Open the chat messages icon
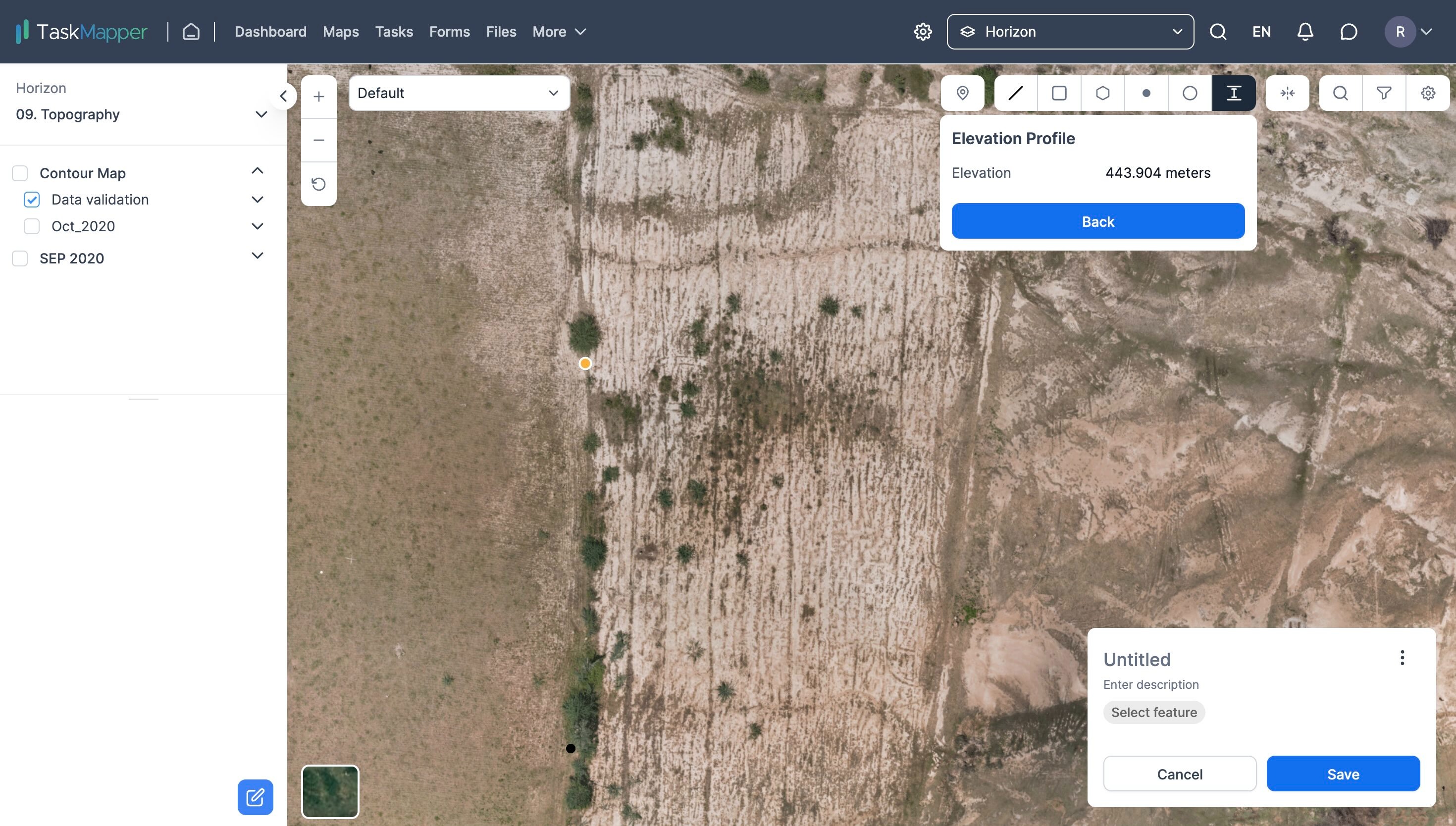1456x826 pixels. pos(1349,32)
